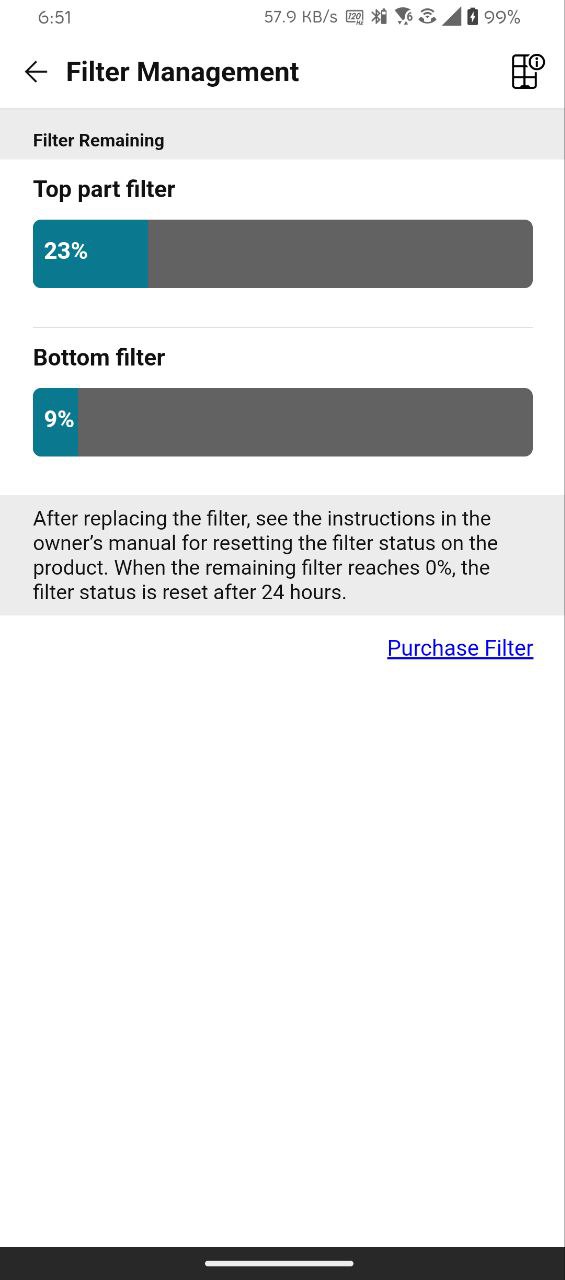Tap the Filter Remaining section header

tap(99, 140)
